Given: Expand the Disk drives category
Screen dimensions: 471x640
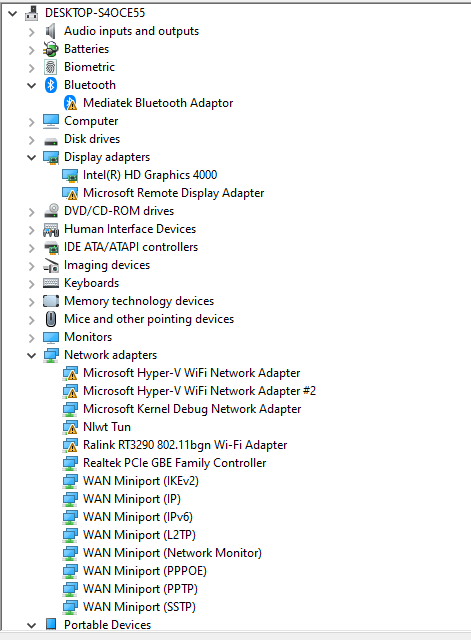Looking at the screenshot, I should [32, 140].
